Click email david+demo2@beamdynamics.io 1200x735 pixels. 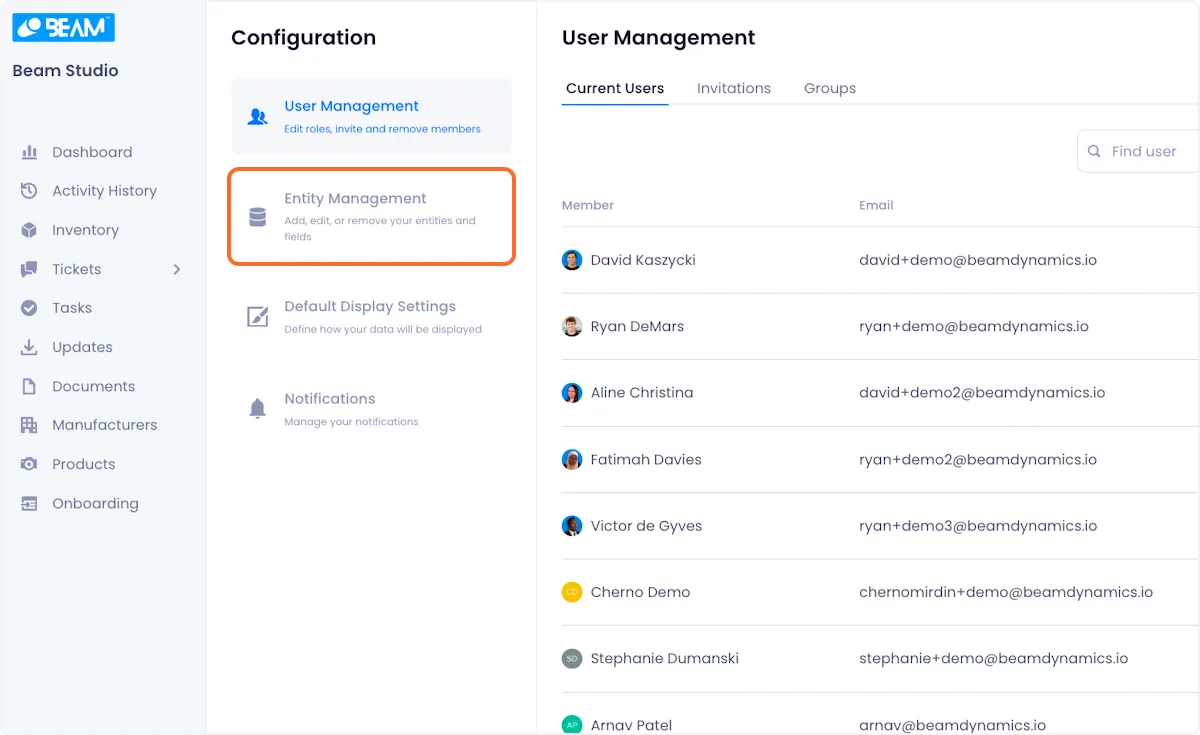pyautogui.click(x=982, y=393)
